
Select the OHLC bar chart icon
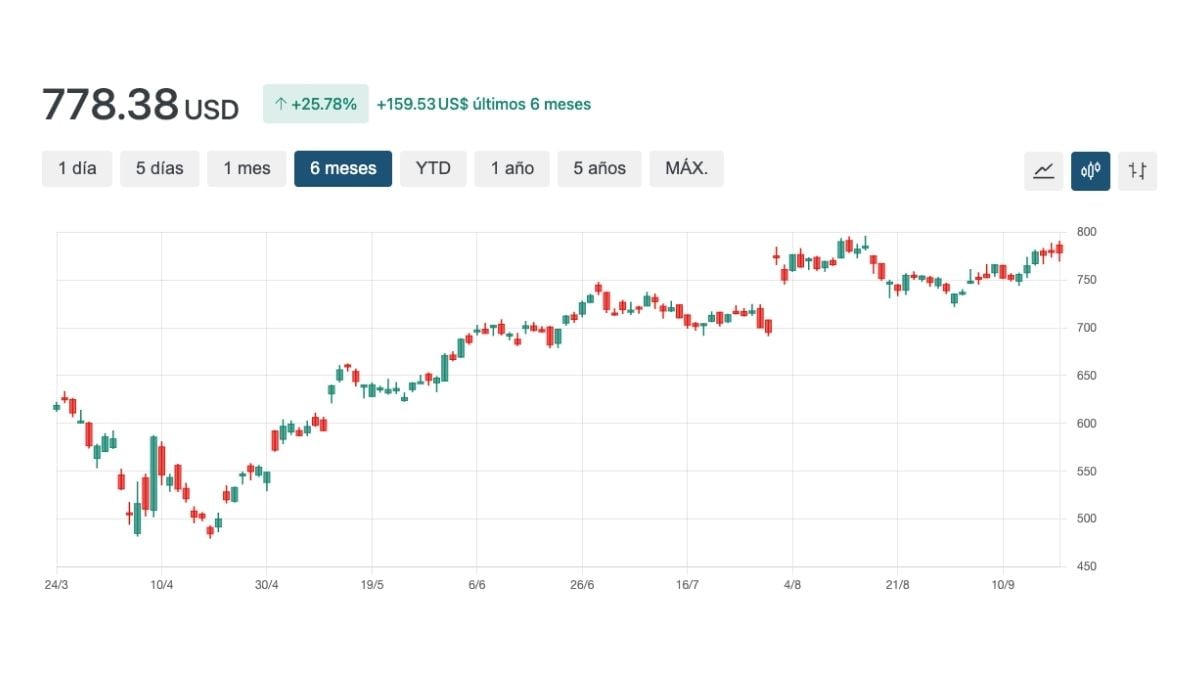pos(1137,170)
